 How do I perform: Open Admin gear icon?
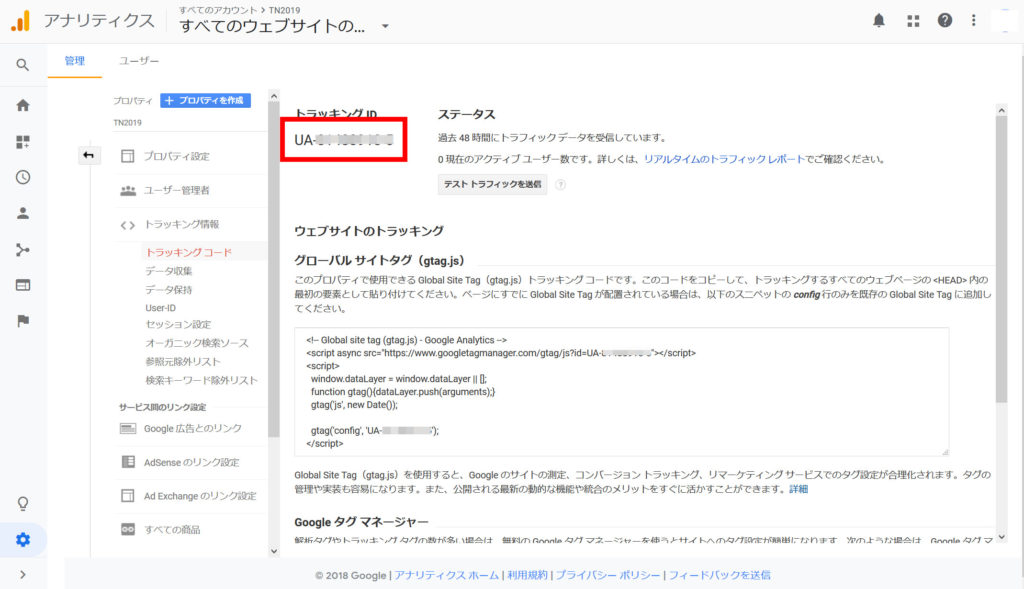coord(23,539)
